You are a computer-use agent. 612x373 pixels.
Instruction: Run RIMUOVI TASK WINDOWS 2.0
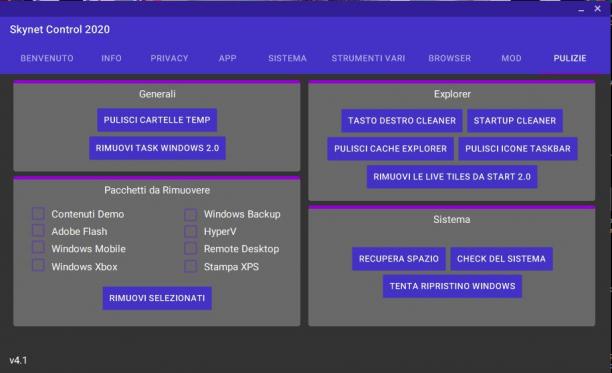coord(157,148)
